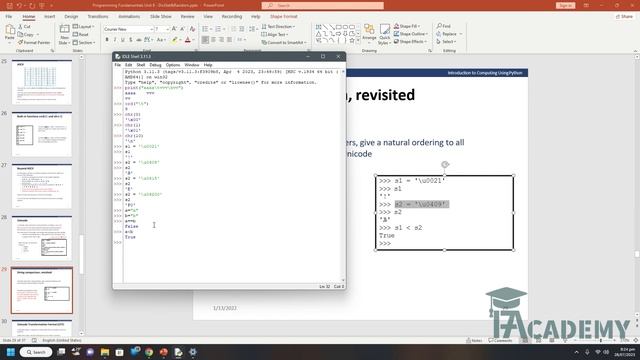This screenshot has height=360, width=640.
Task: Open the Quick Styles gallery
Action: point(384,34)
